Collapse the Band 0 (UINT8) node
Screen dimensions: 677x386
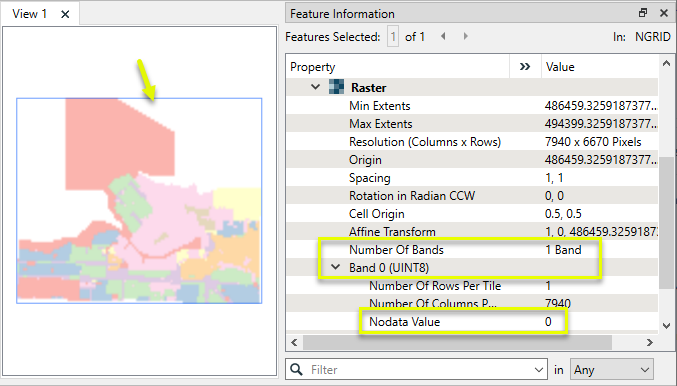[335, 267]
